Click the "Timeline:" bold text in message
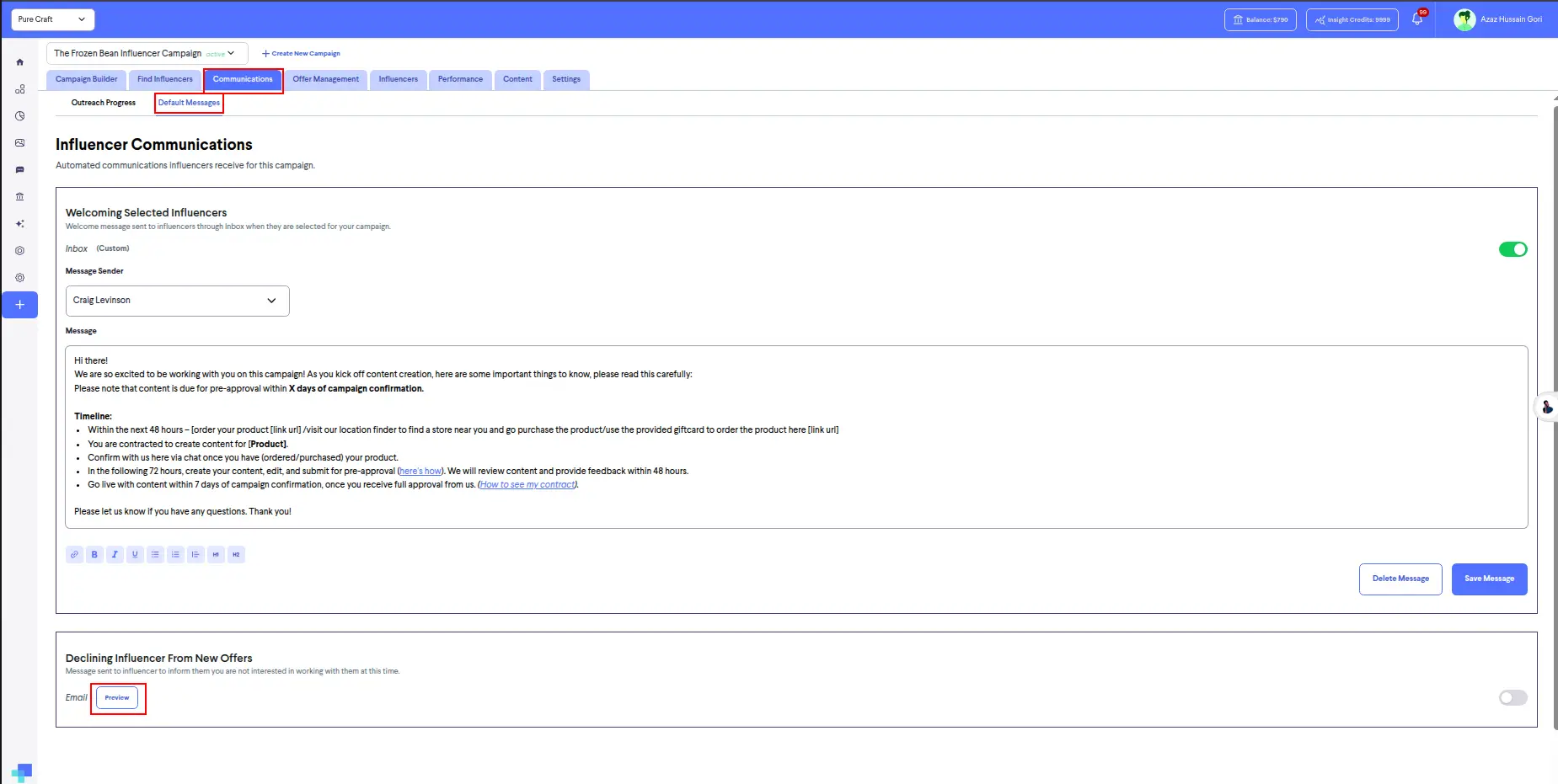1558x784 pixels. point(93,416)
